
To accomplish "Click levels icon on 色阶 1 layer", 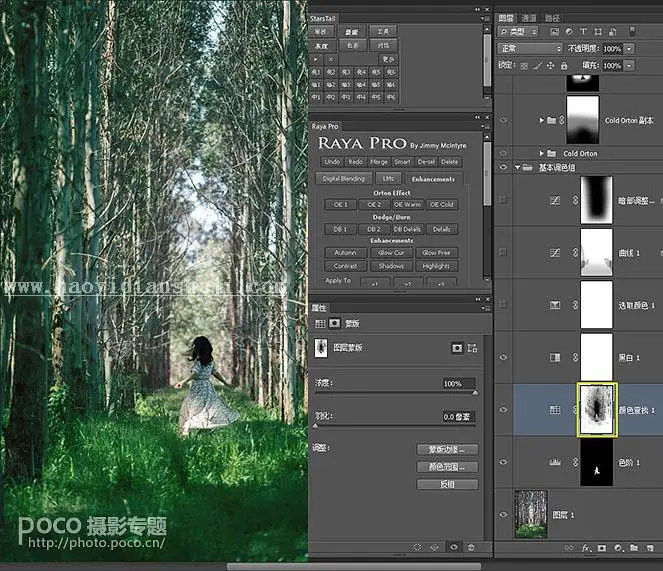I will click(555, 462).
